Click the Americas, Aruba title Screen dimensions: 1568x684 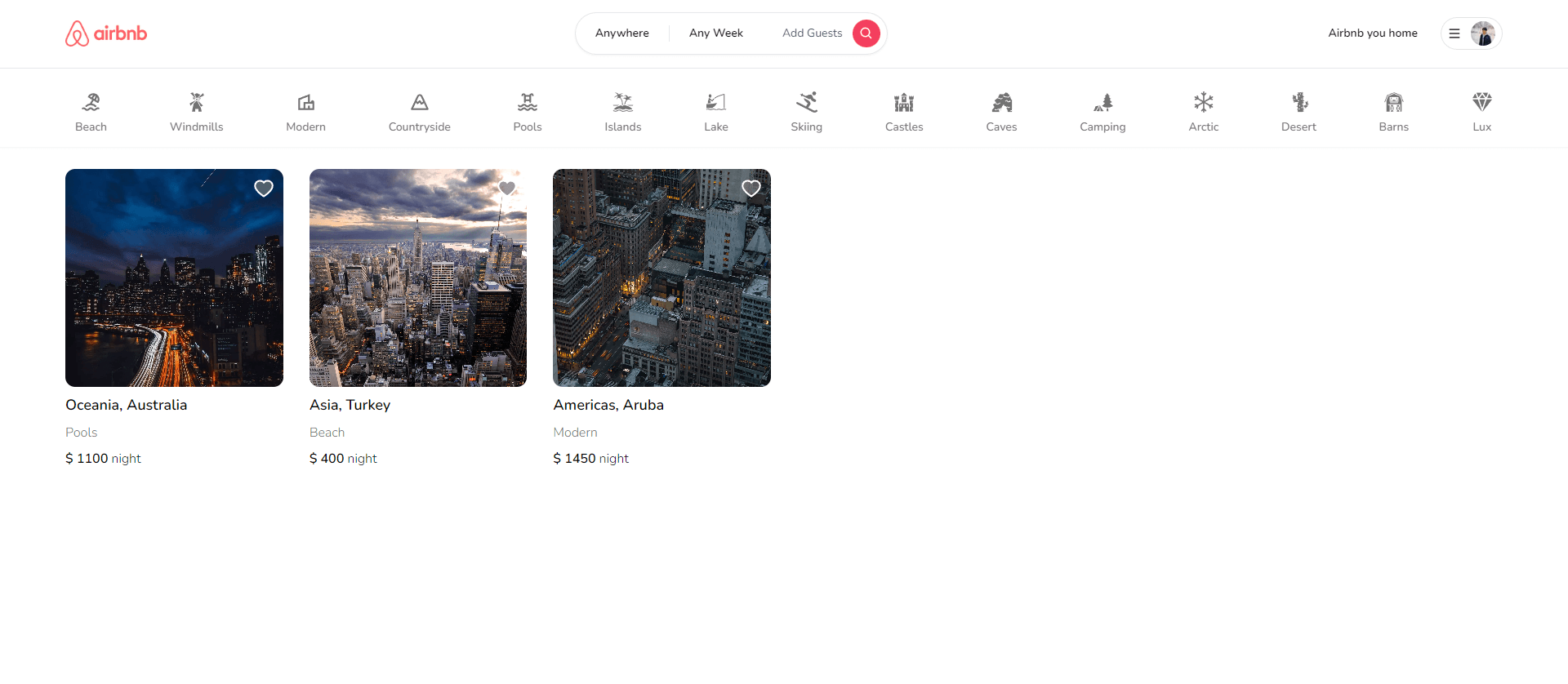608,405
